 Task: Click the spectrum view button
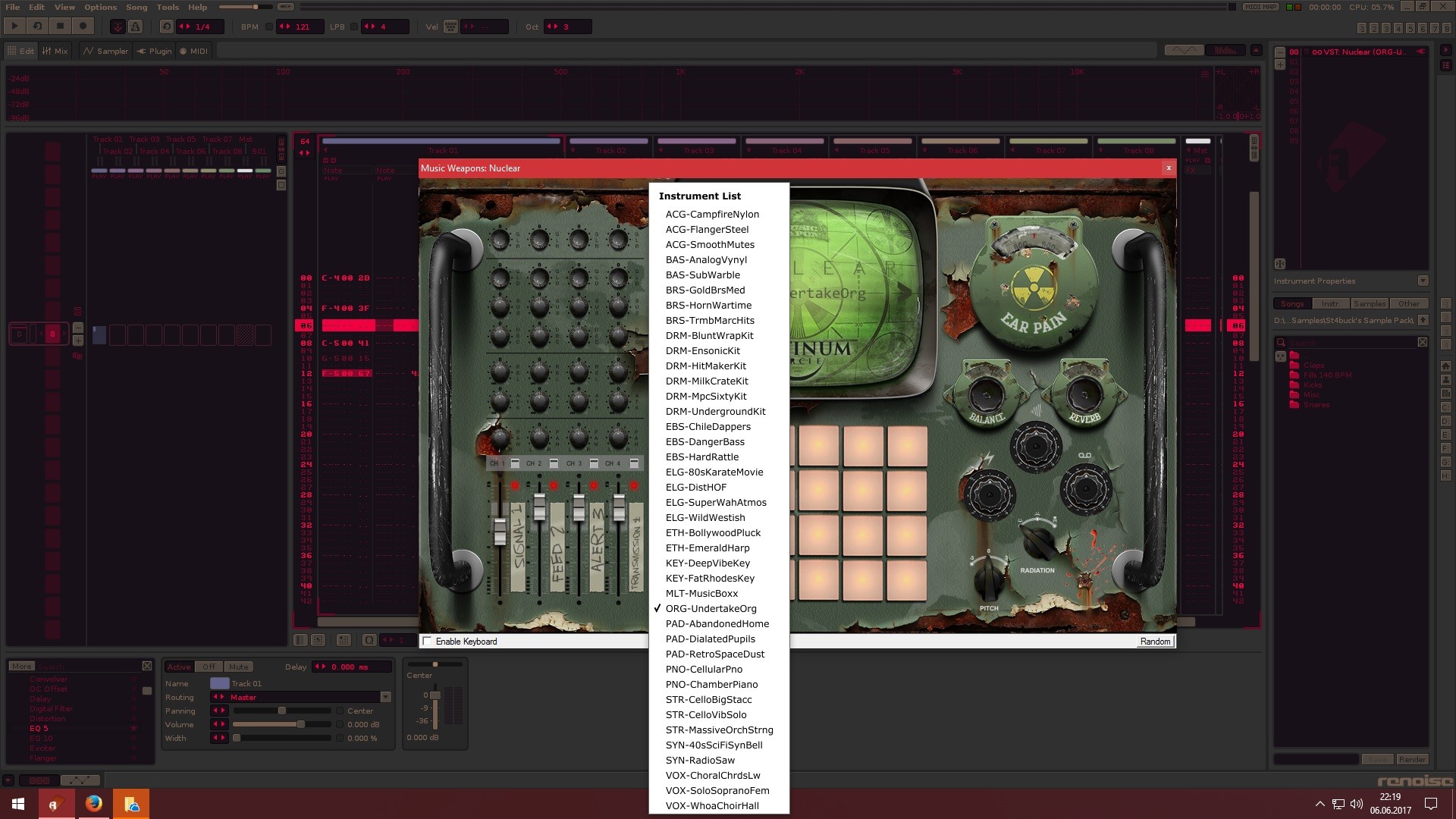[1225, 50]
